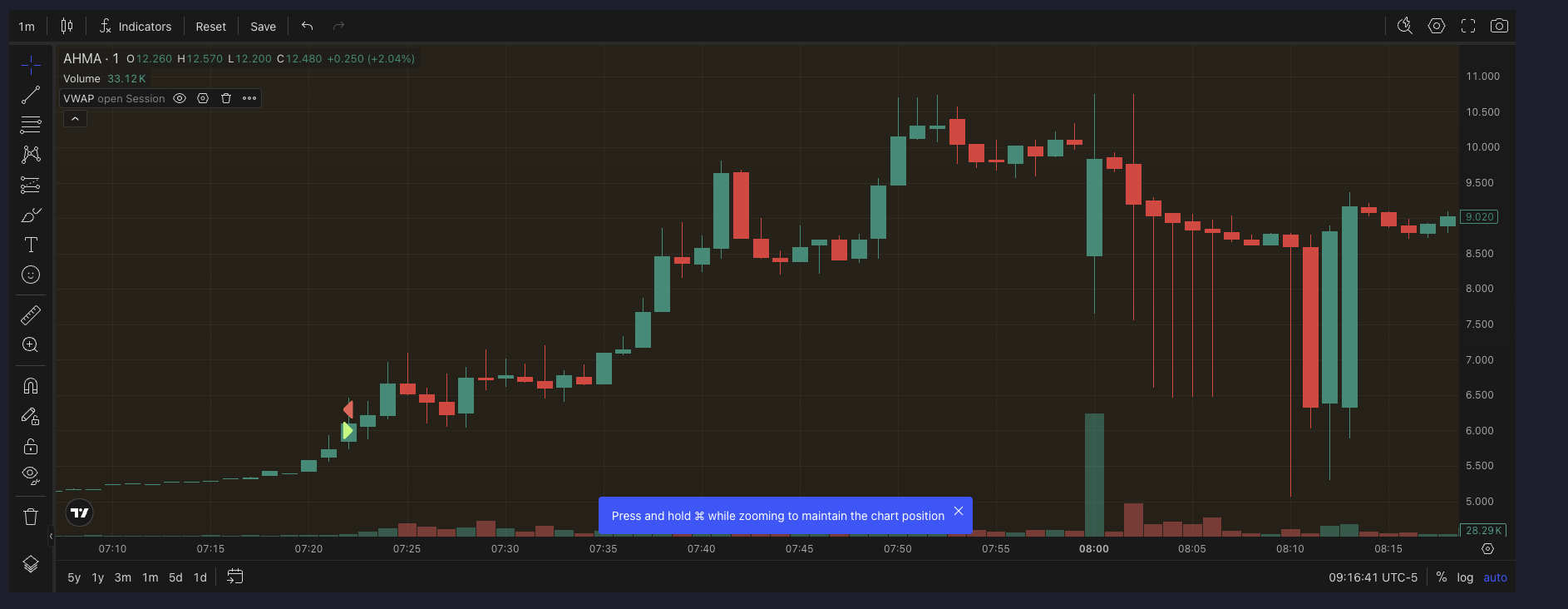Open the Fibonacci retracement tool
Viewport: 1568px width, 609px height.
(31, 125)
